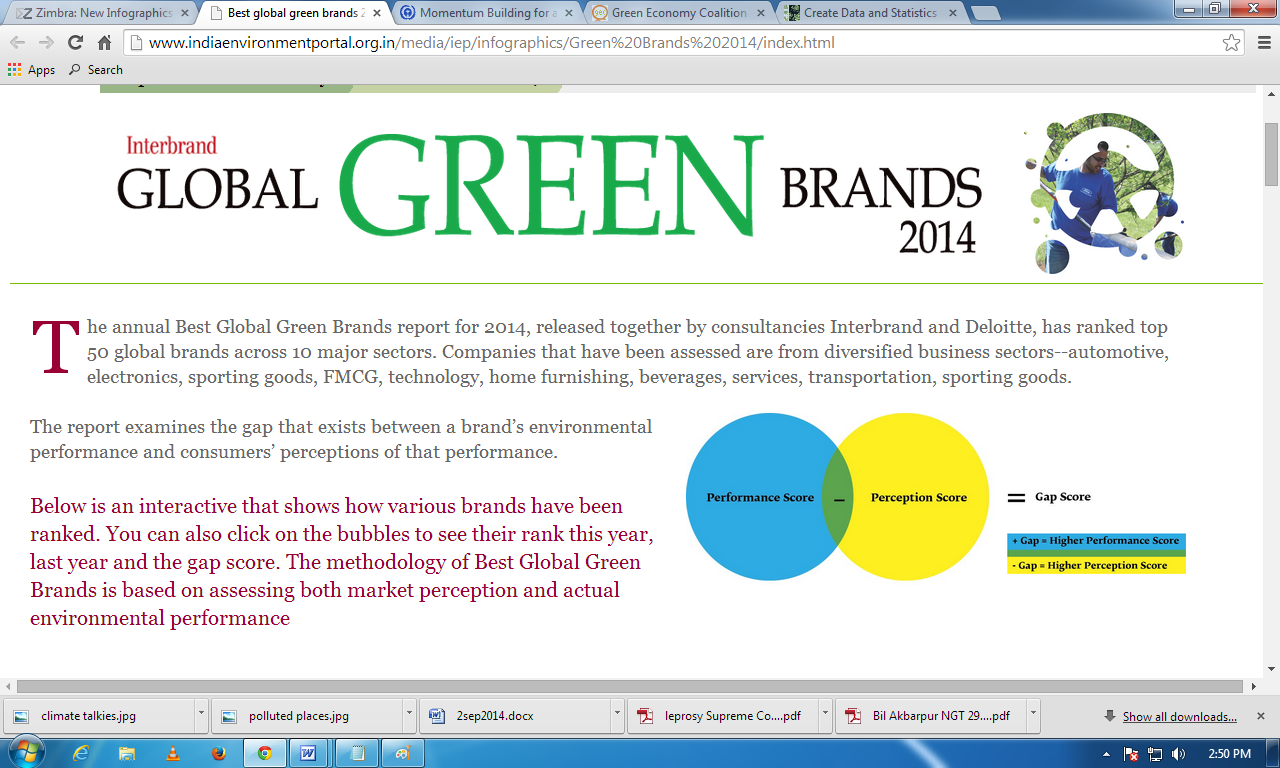Open the leprosy Supreme Co pdf download
This screenshot has height=768, width=1280.
(723, 716)
